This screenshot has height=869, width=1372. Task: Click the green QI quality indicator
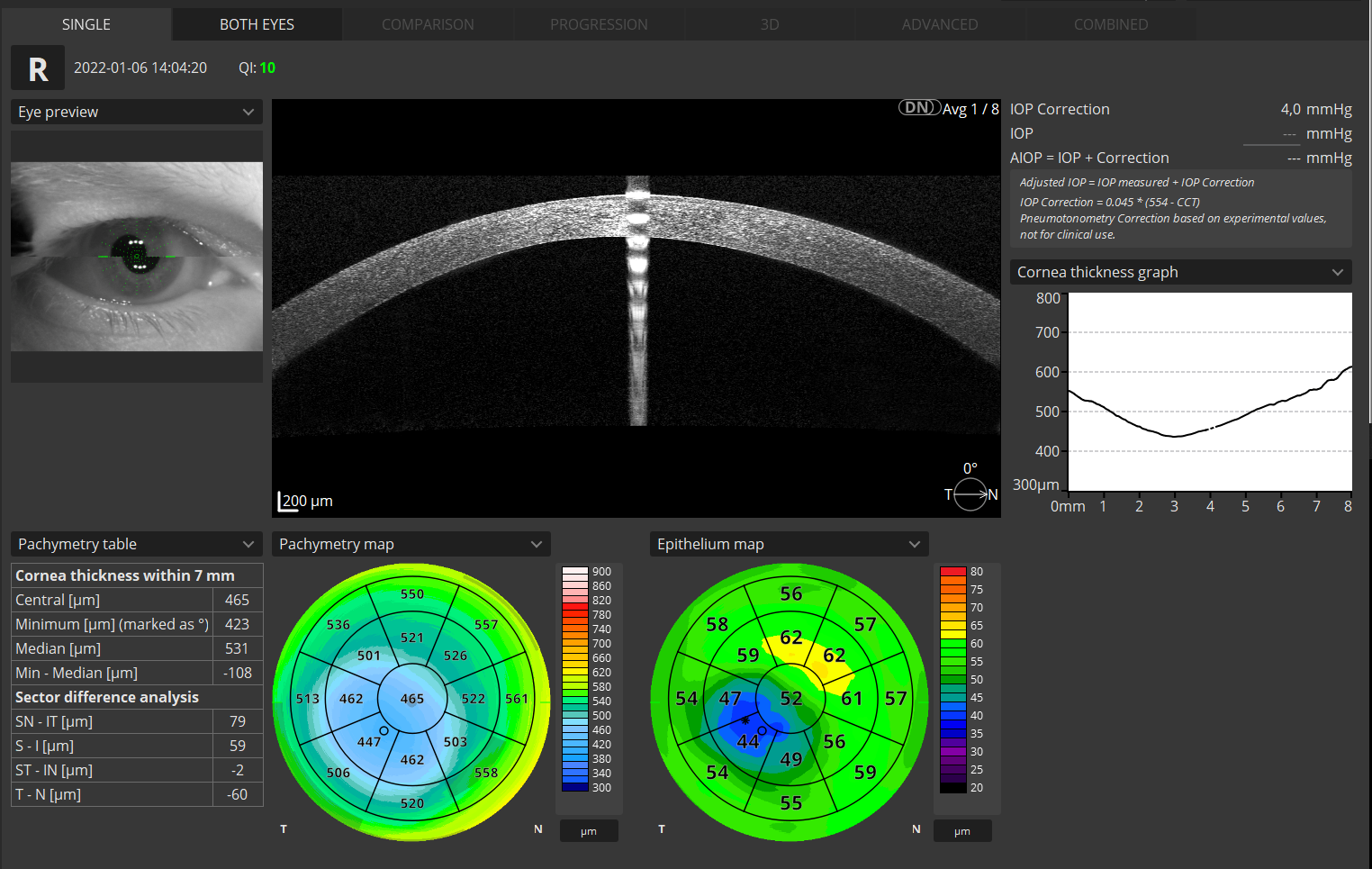click(x=257, y=68)
